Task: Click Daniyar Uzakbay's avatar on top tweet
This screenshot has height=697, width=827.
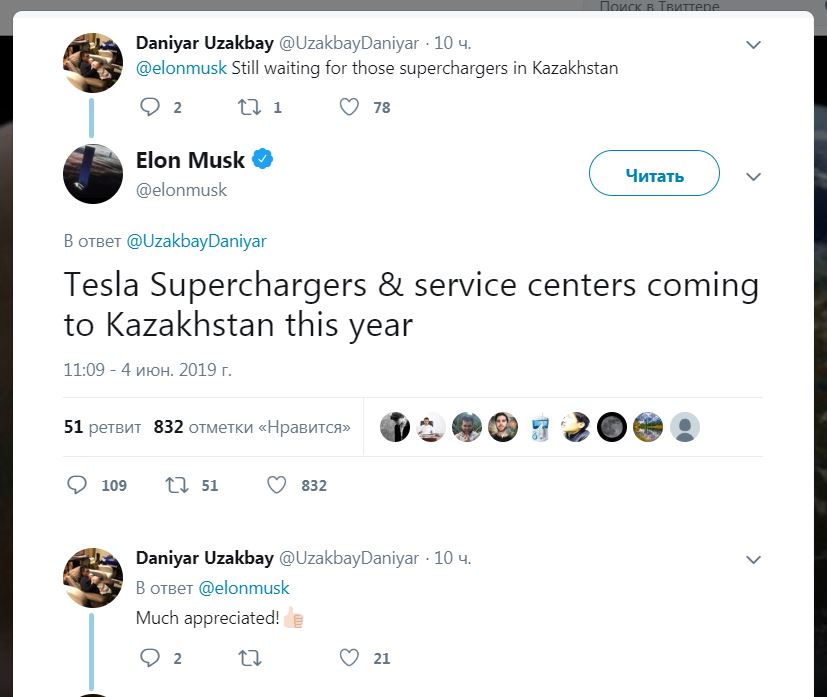Action: click(93, 62)
